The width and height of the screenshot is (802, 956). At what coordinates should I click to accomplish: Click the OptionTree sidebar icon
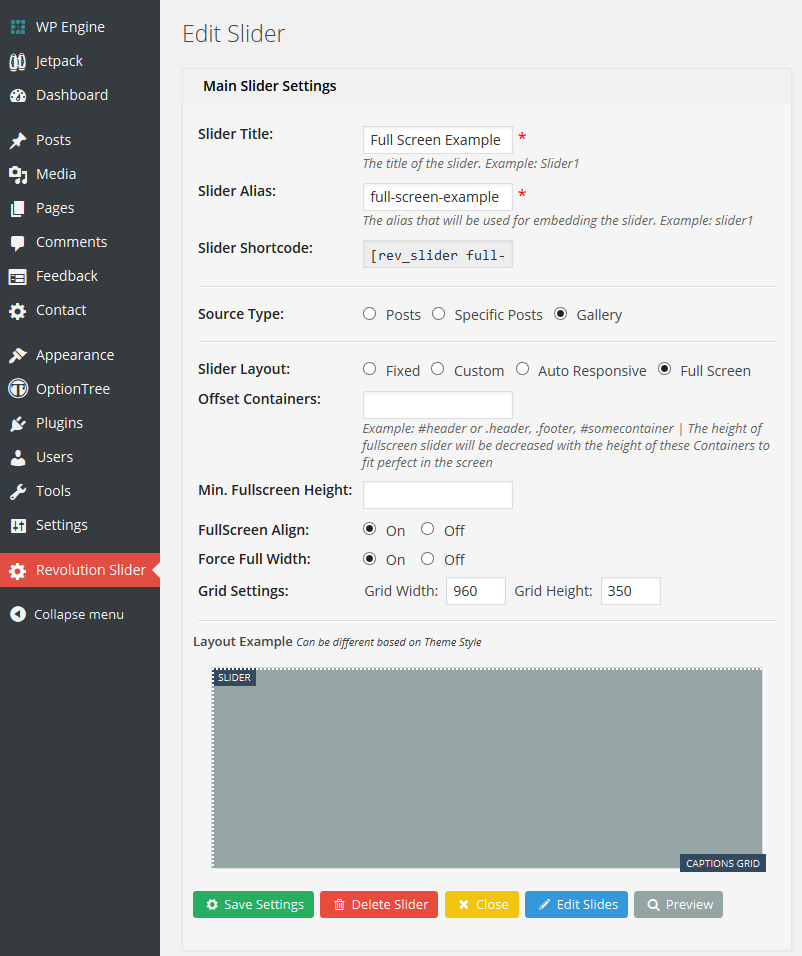point(19,388)
